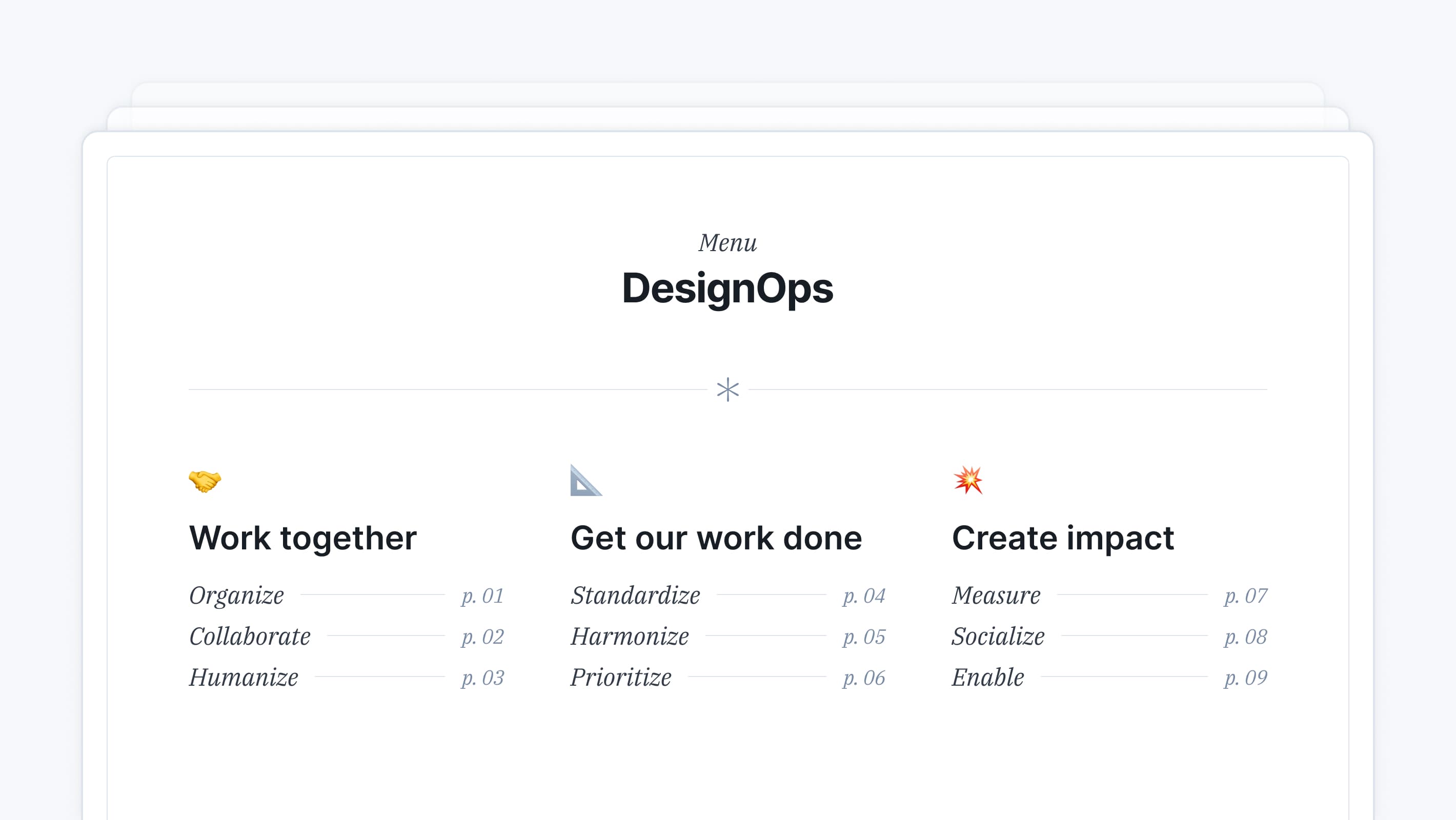Click the Harmonize entry
1456x820 pixels.
tap(629, 637)
